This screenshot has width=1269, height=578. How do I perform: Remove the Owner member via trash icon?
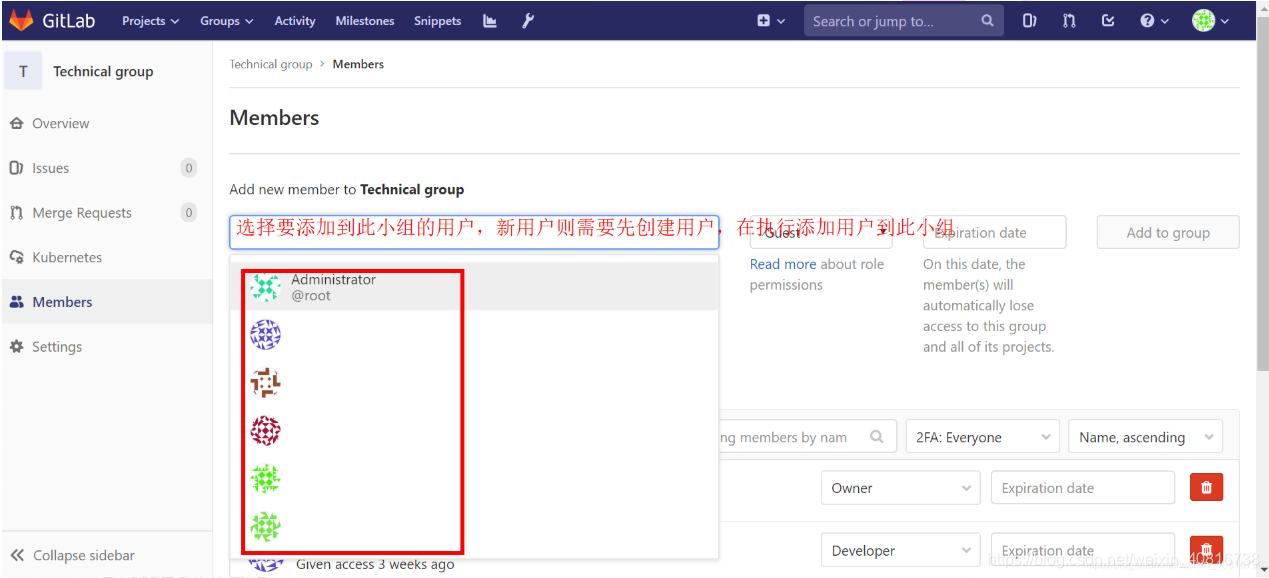[x=1206, y=487]
